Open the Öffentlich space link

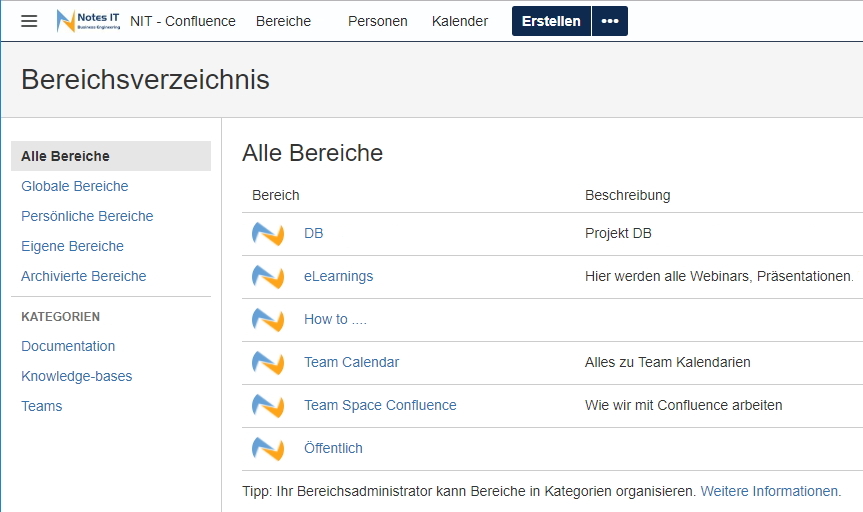[x=333, y=448]
